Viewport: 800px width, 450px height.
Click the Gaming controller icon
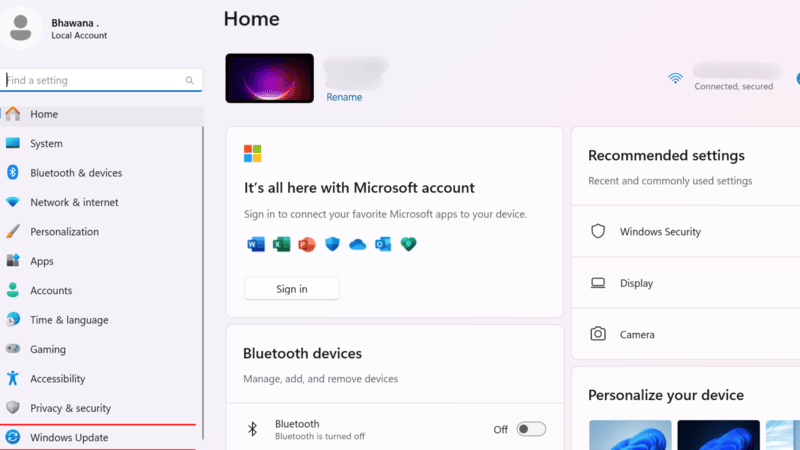13,349
